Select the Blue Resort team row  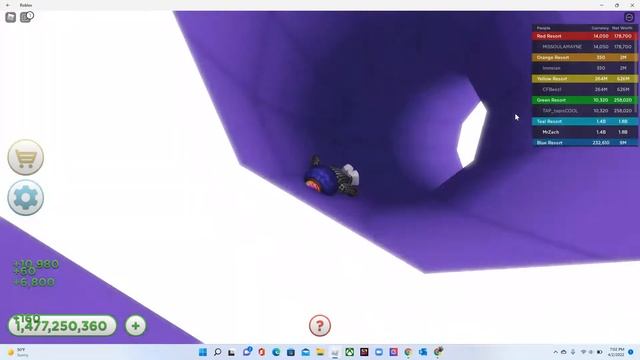[584, 142]
